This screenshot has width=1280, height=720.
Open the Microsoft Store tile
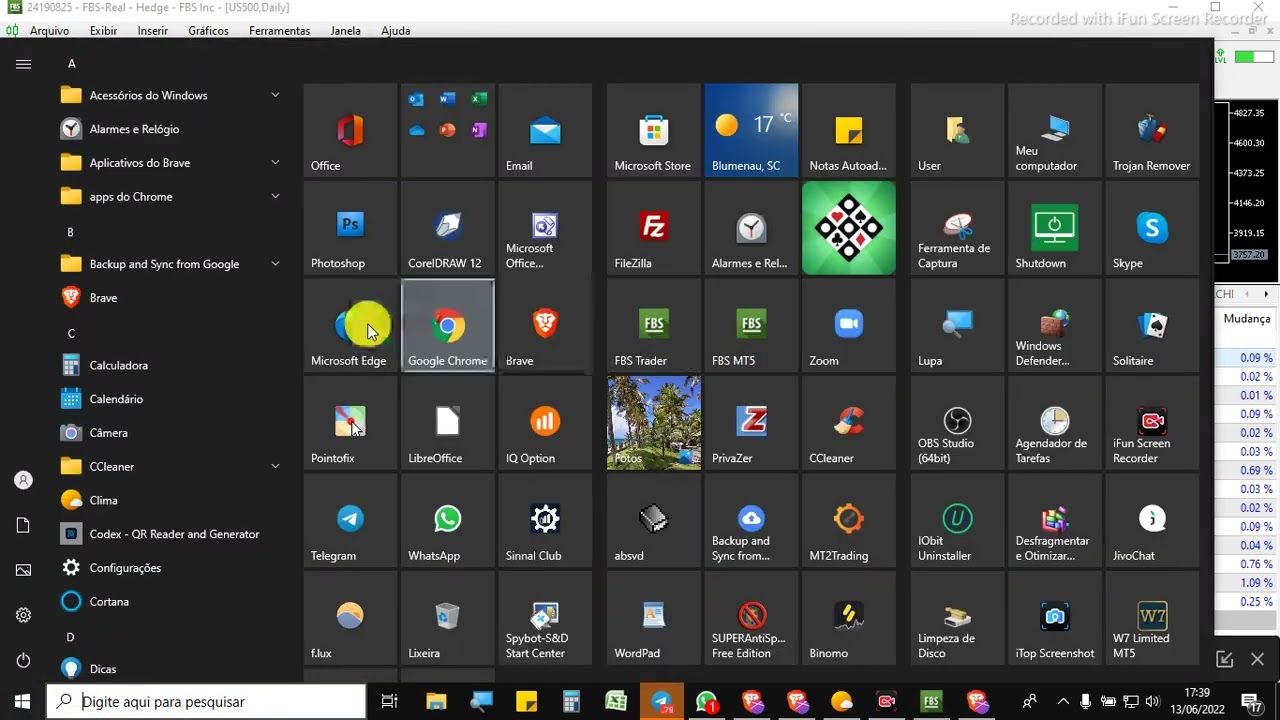pos(654,130)
